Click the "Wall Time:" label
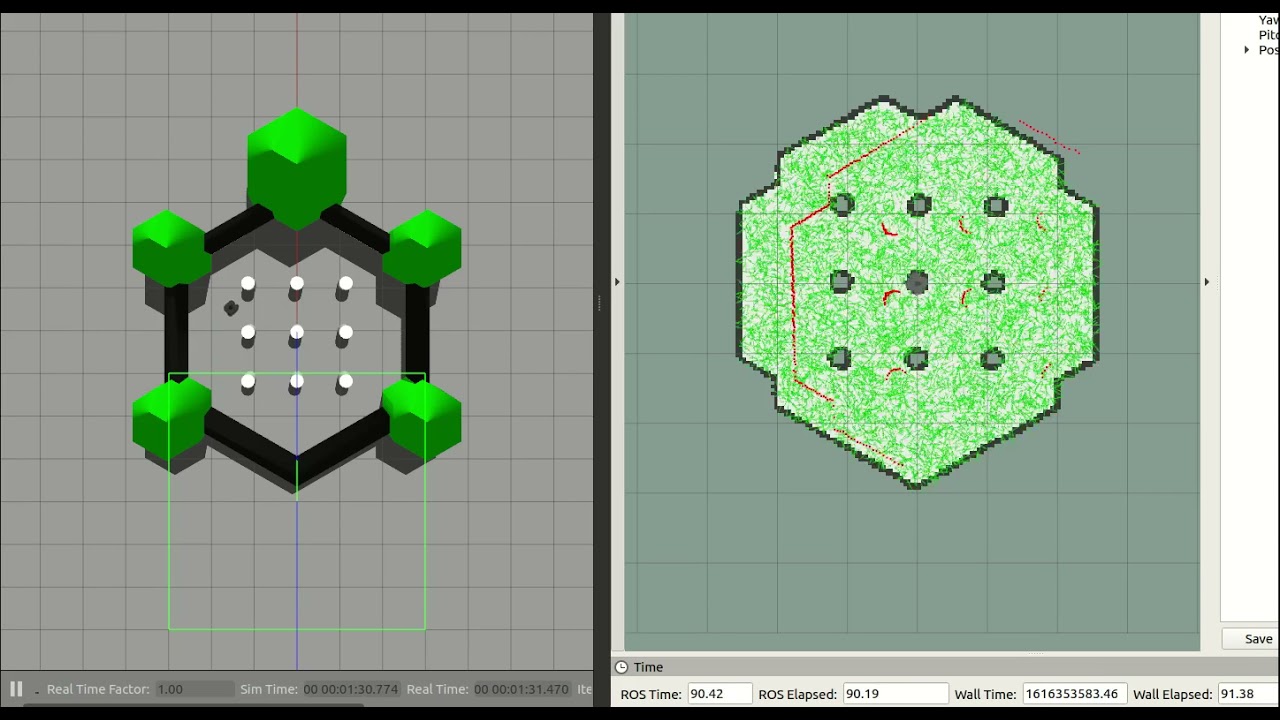This screenshot has width=1280, height=720. (986, 694)
